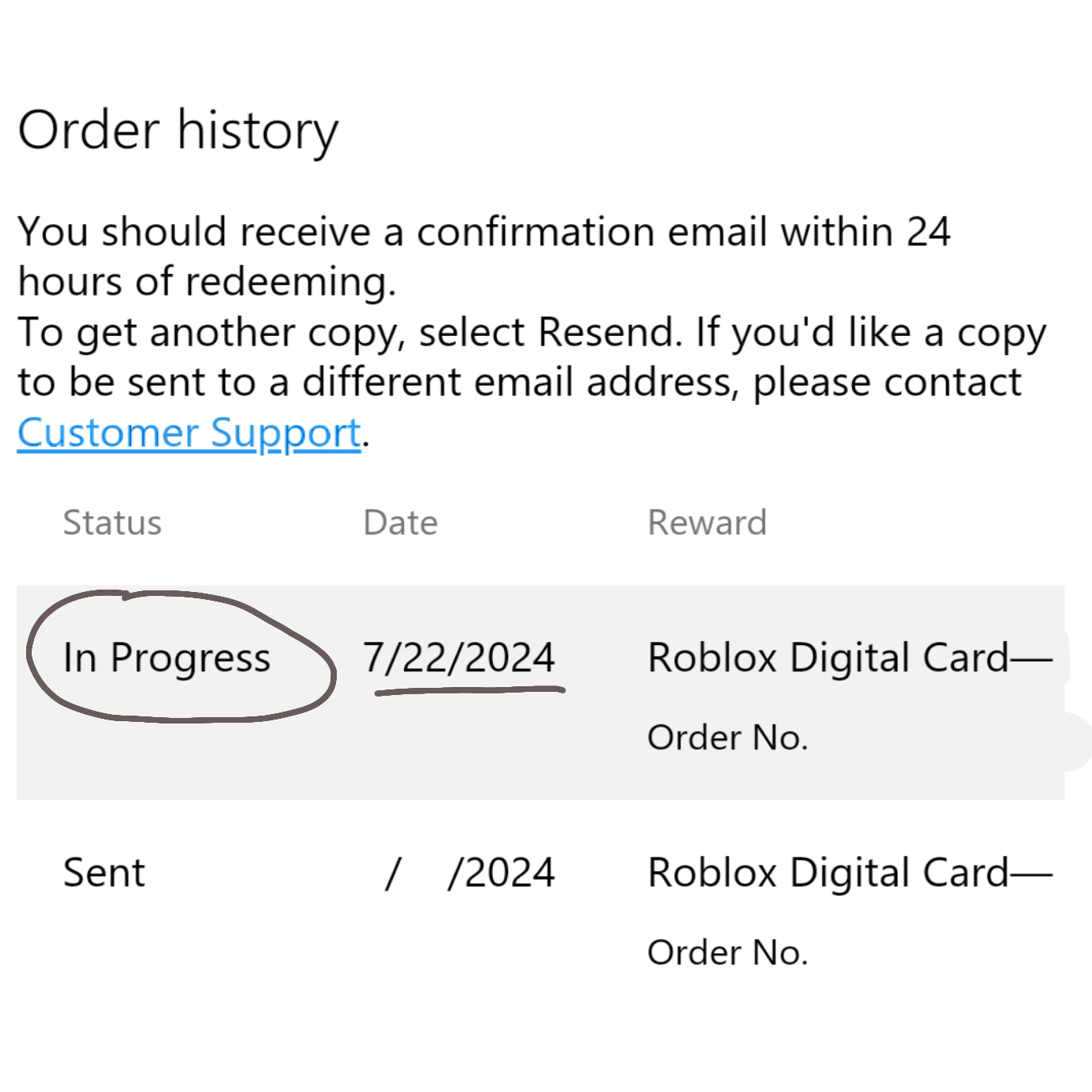
Task: Click the Date column header
Action: pyautogui.click(x=400, y=523)
